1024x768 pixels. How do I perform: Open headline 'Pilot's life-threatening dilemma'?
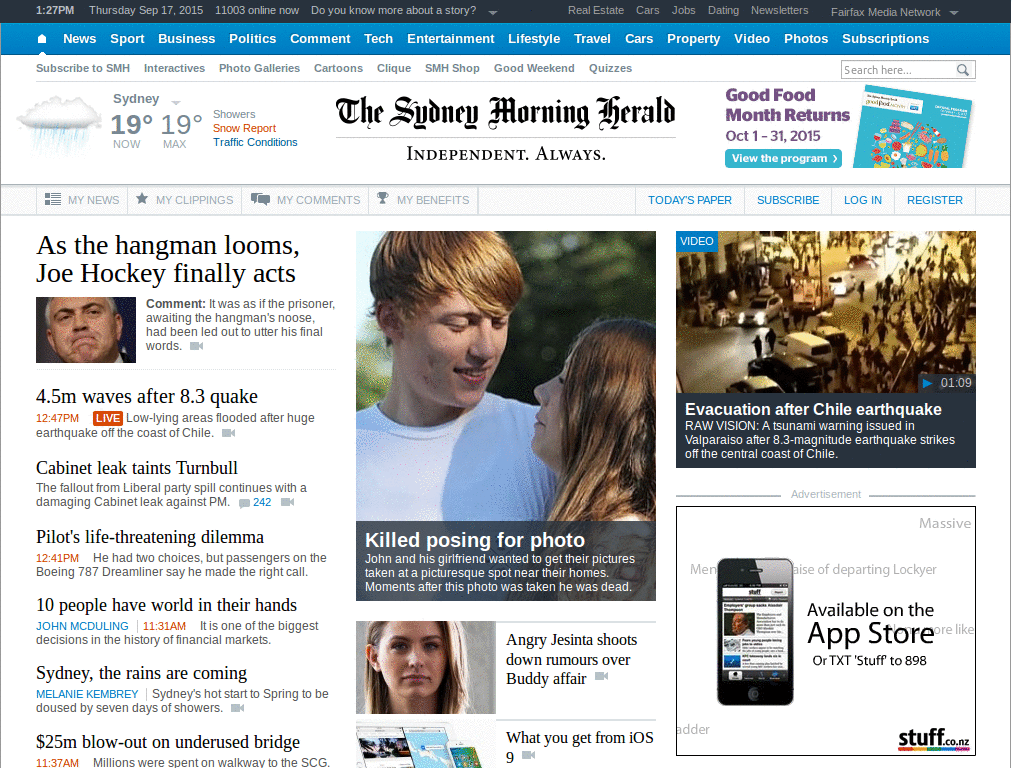click(150, 537)
